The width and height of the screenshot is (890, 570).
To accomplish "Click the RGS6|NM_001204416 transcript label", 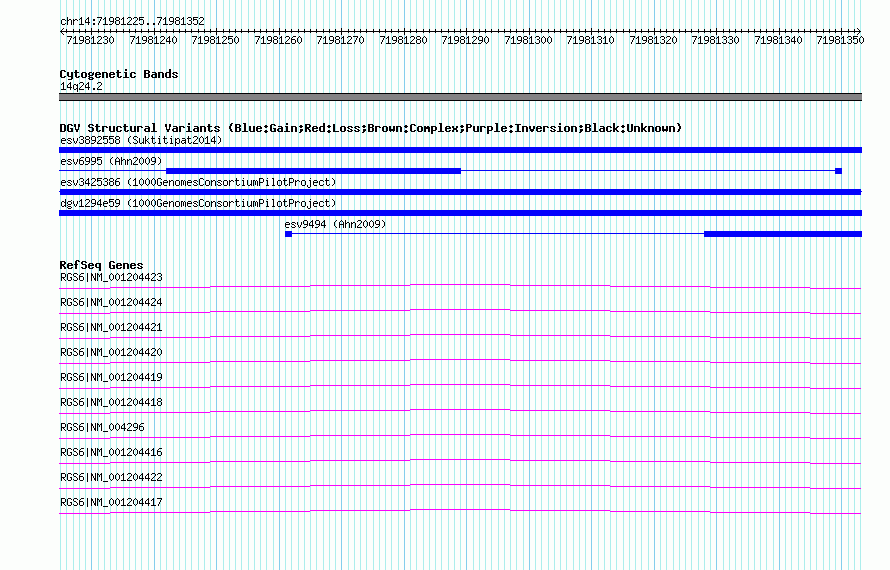I will (x=111, y=452).
